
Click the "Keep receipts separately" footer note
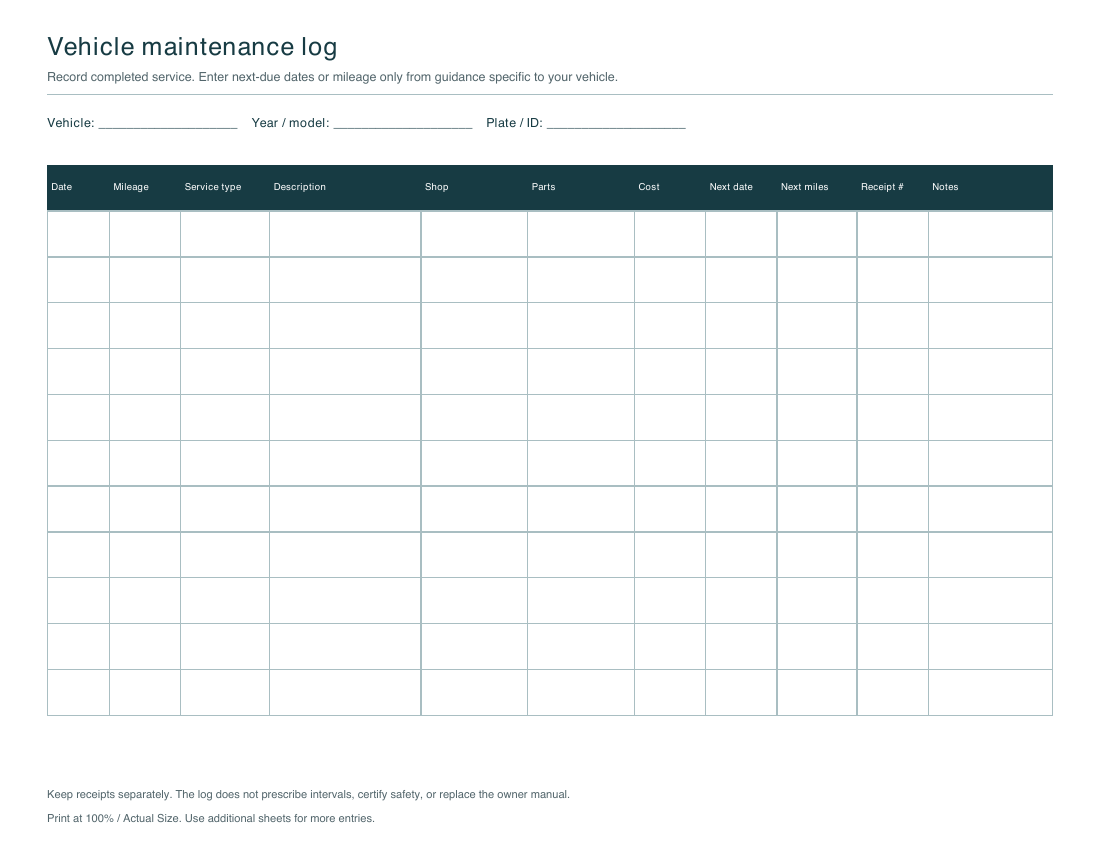click(x=308, y=795)
